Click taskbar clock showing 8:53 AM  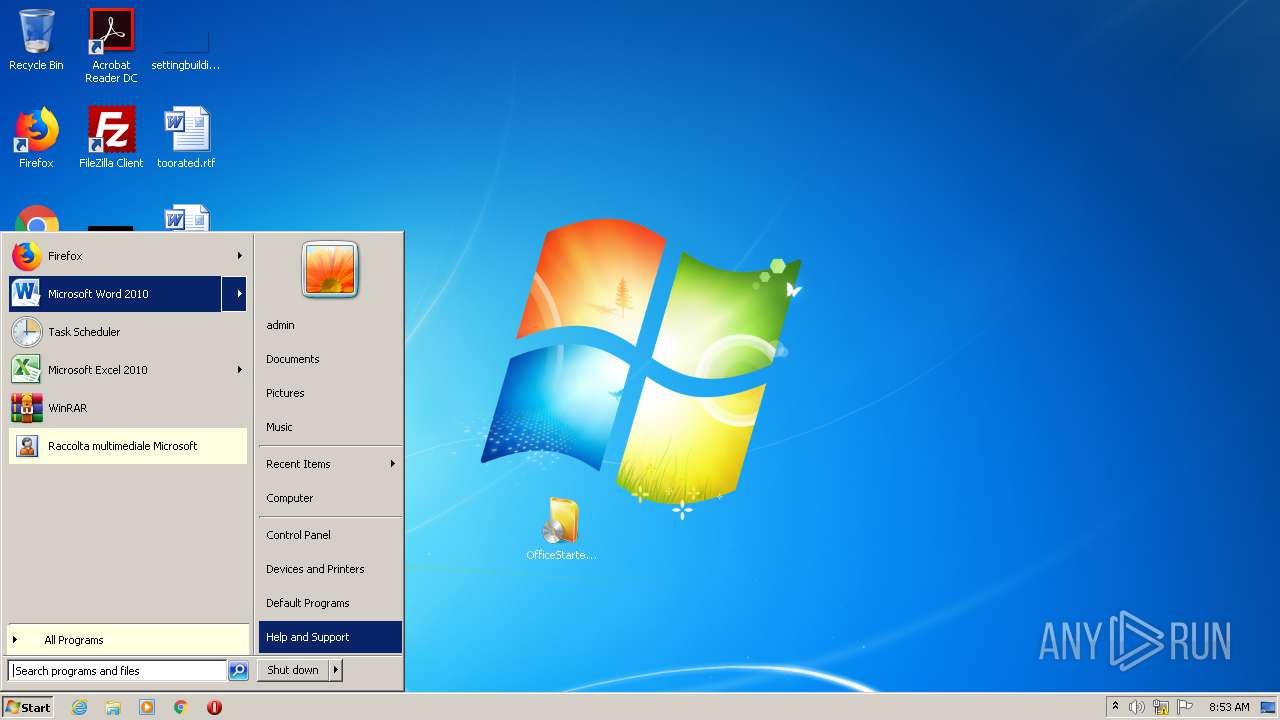pos(1229,707)
